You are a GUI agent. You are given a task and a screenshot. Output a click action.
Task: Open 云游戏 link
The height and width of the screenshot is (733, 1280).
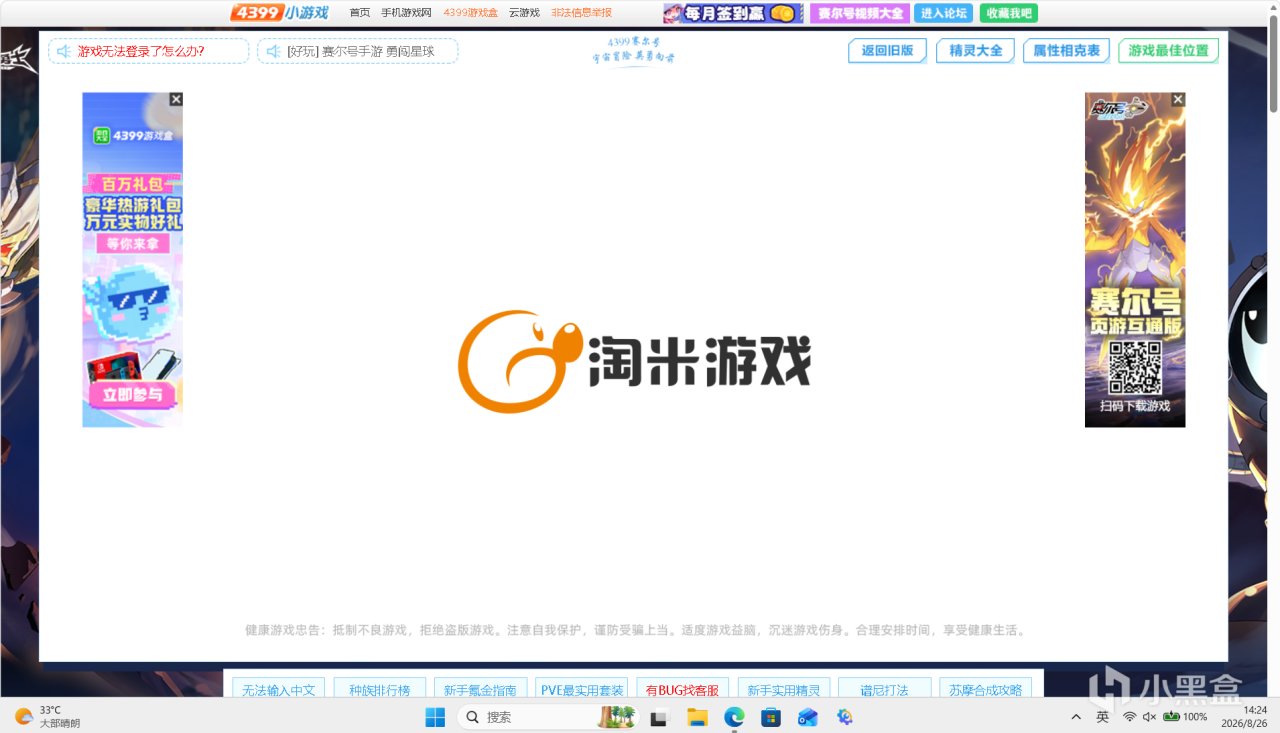(x=524, y=13)
